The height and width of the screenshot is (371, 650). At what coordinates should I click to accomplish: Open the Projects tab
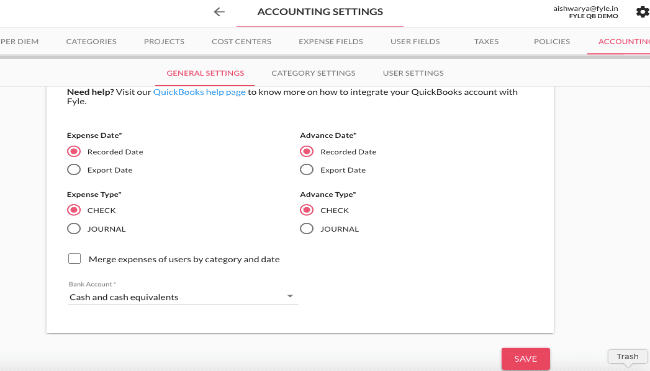click(164, 41)
